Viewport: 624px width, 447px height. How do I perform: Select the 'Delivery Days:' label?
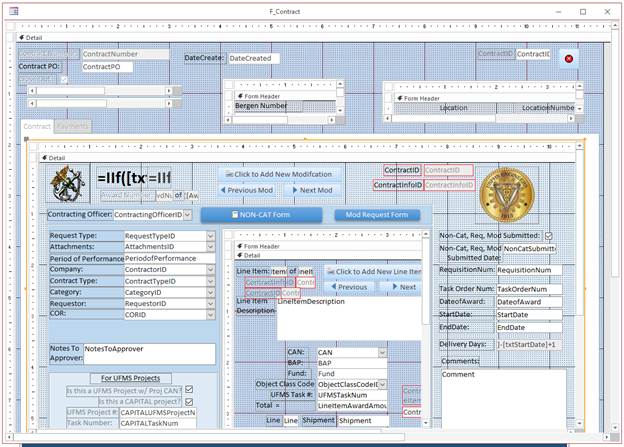467,344
